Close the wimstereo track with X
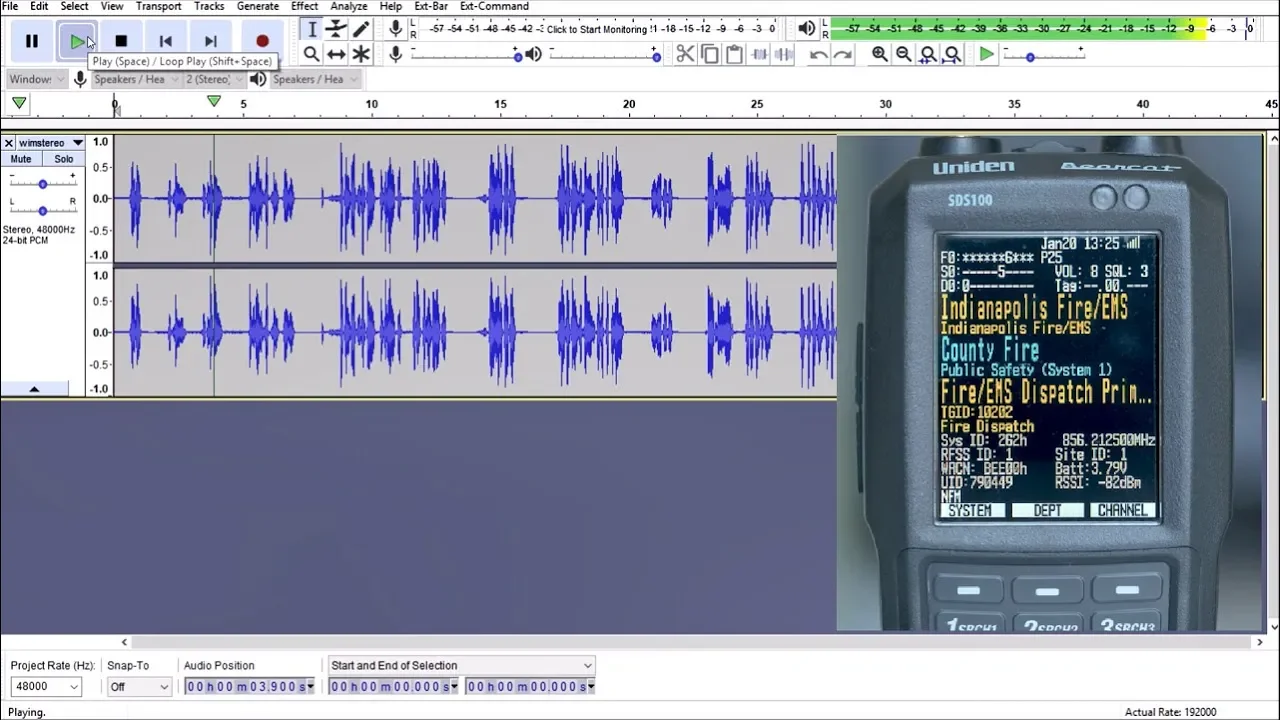Screen dimensions: 1280x720 (8, 143)
